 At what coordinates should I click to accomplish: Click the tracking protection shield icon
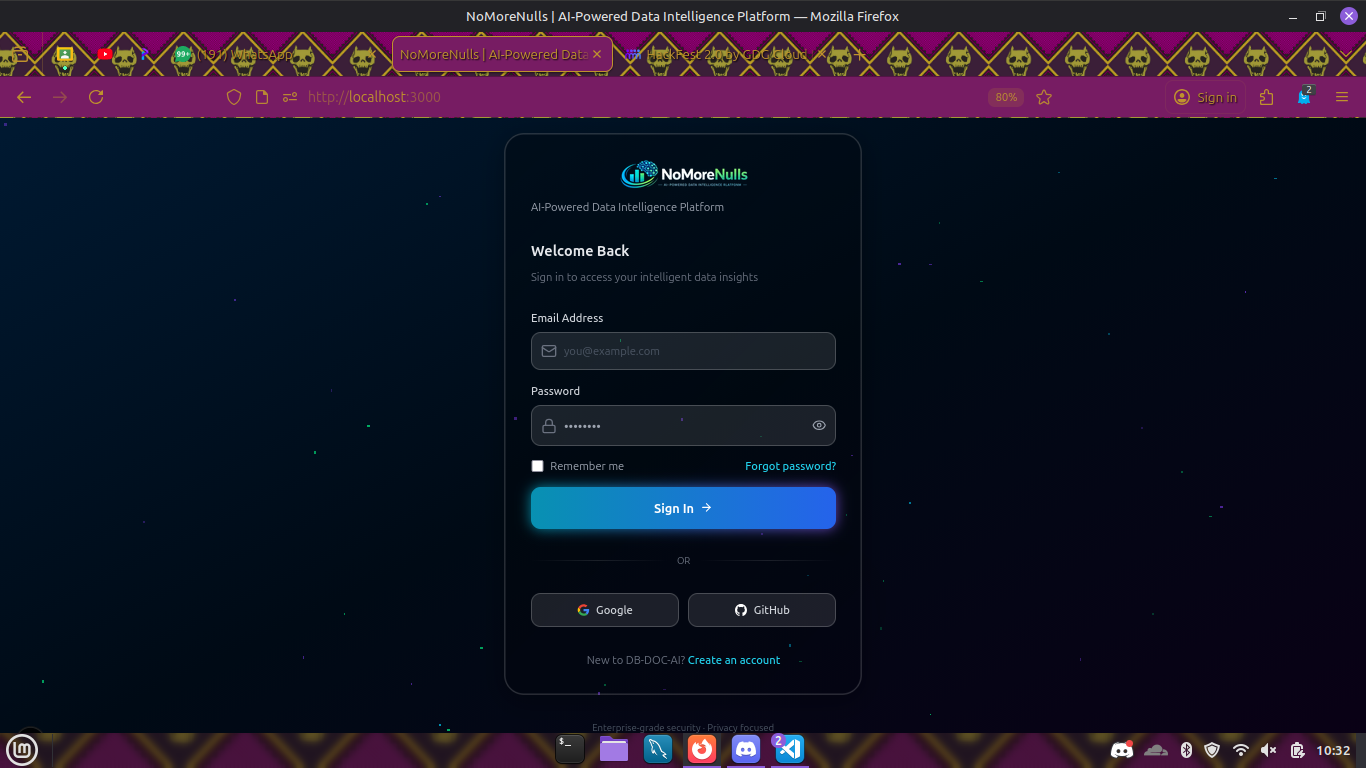pyautogui.click(x=234, y=97)
